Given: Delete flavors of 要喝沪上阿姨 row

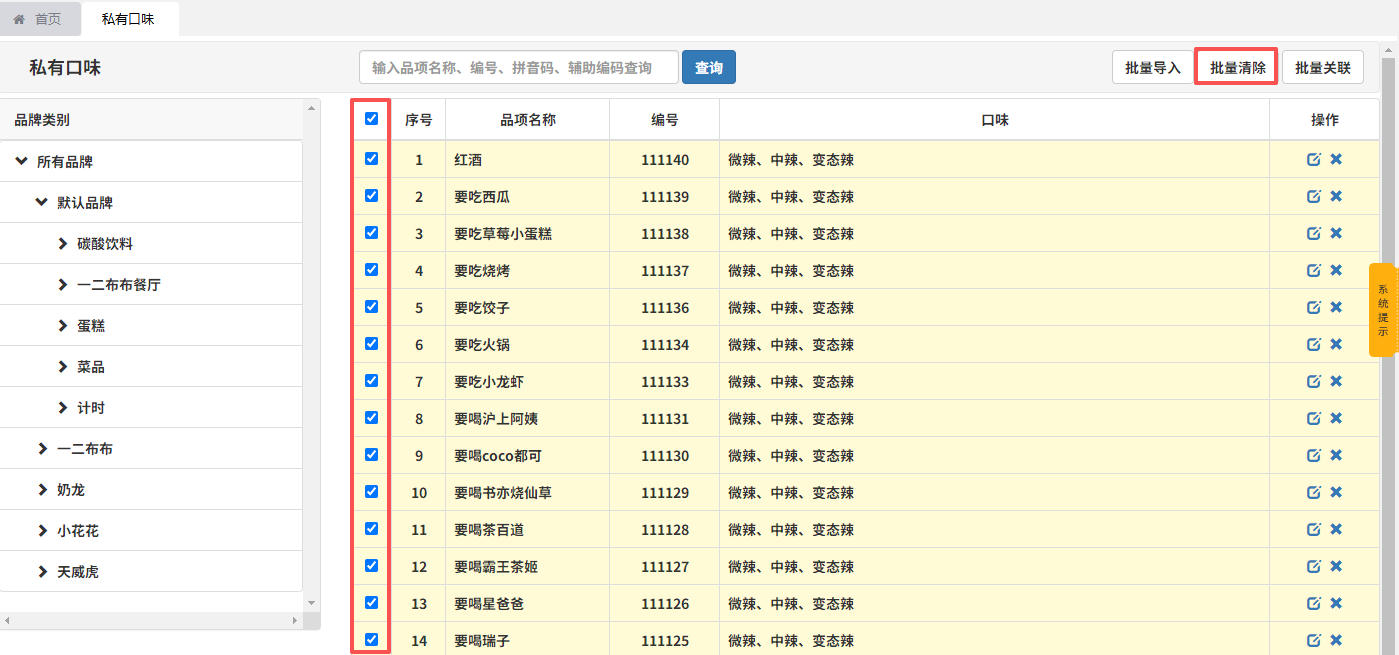Looking at the screenshot, I should tap(1336, 418).
